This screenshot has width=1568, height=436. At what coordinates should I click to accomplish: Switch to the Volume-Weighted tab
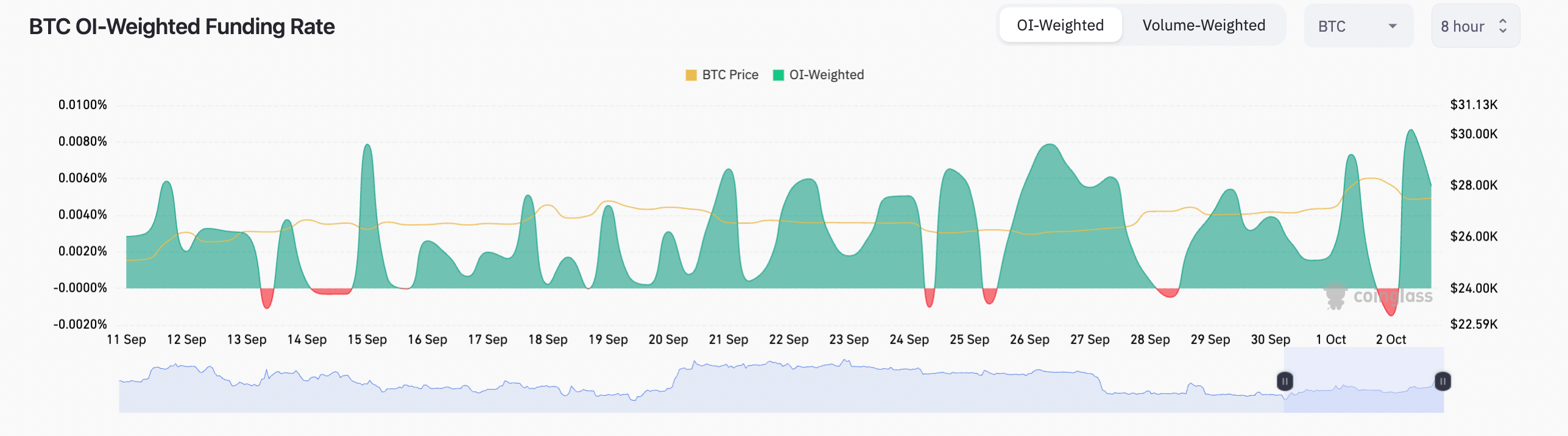[1203, 26]
